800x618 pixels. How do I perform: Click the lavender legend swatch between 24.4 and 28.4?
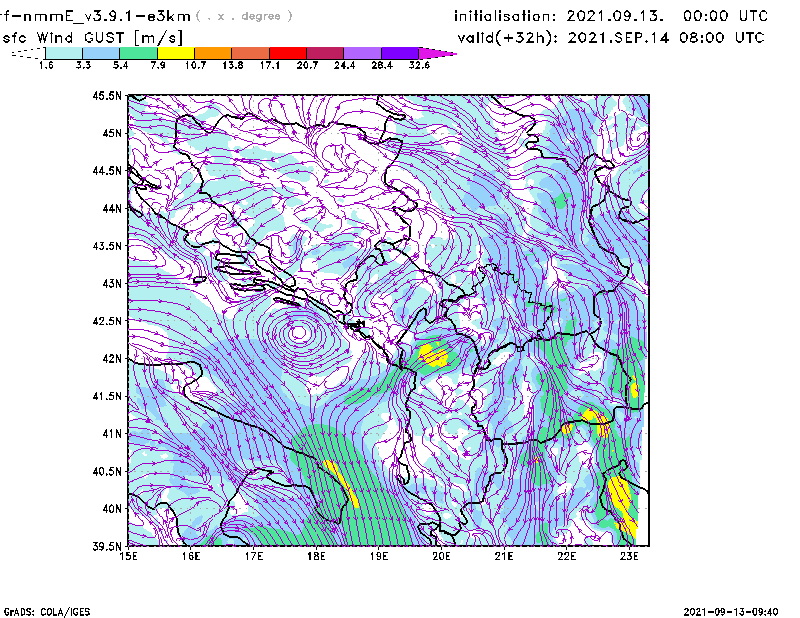(x=362, y=53)
